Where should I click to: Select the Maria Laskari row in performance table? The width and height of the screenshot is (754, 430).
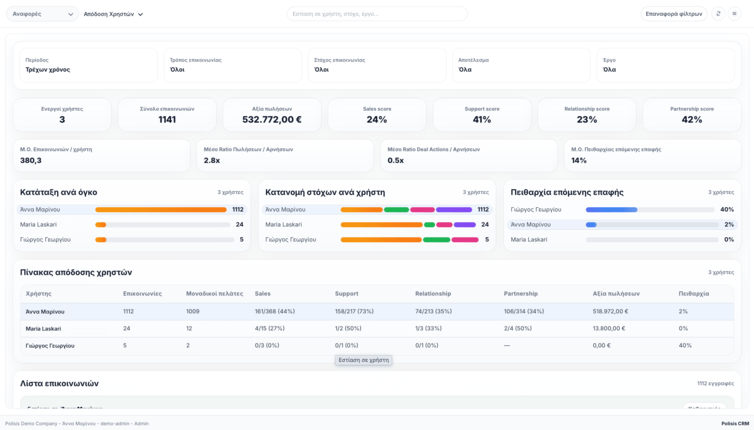click(x=377, y=329)
